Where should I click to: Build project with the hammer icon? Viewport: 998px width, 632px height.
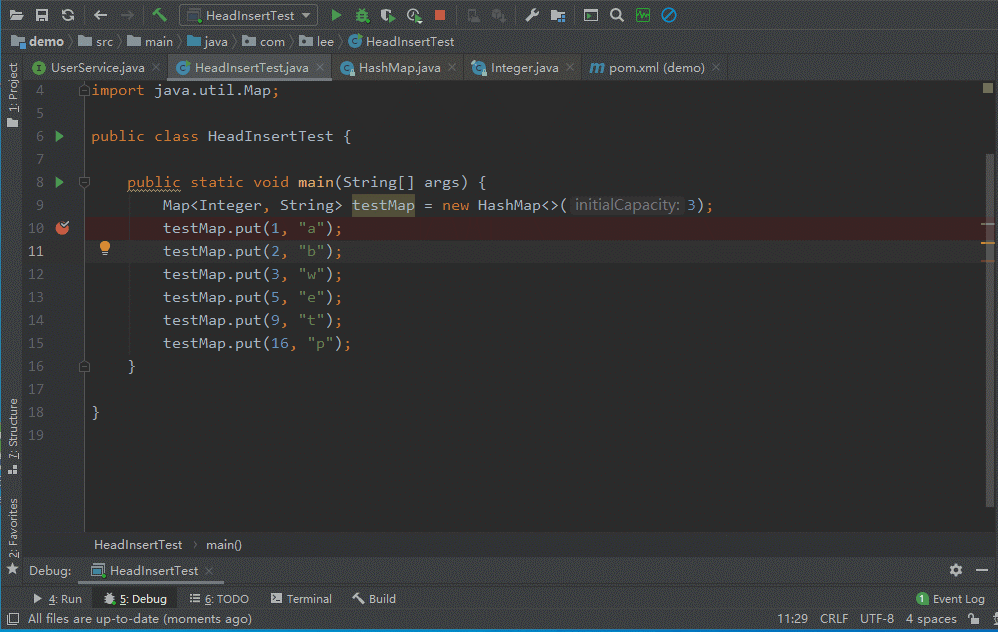(159, 15)
